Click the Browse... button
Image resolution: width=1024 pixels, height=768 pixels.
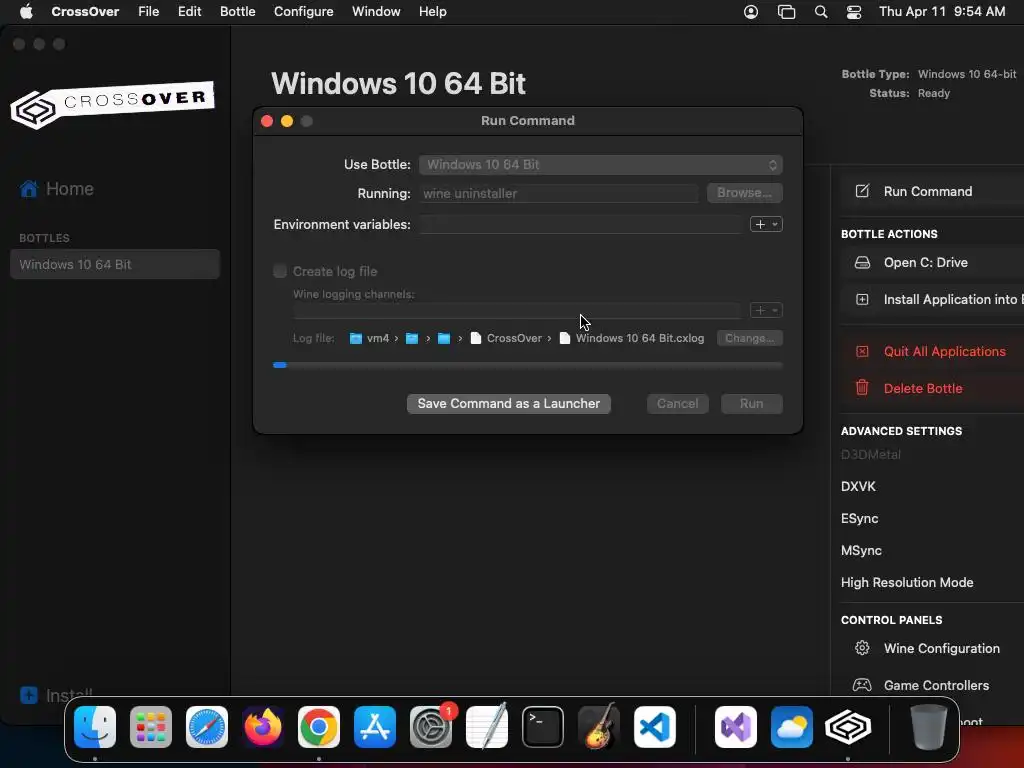[x=744, y=193]
